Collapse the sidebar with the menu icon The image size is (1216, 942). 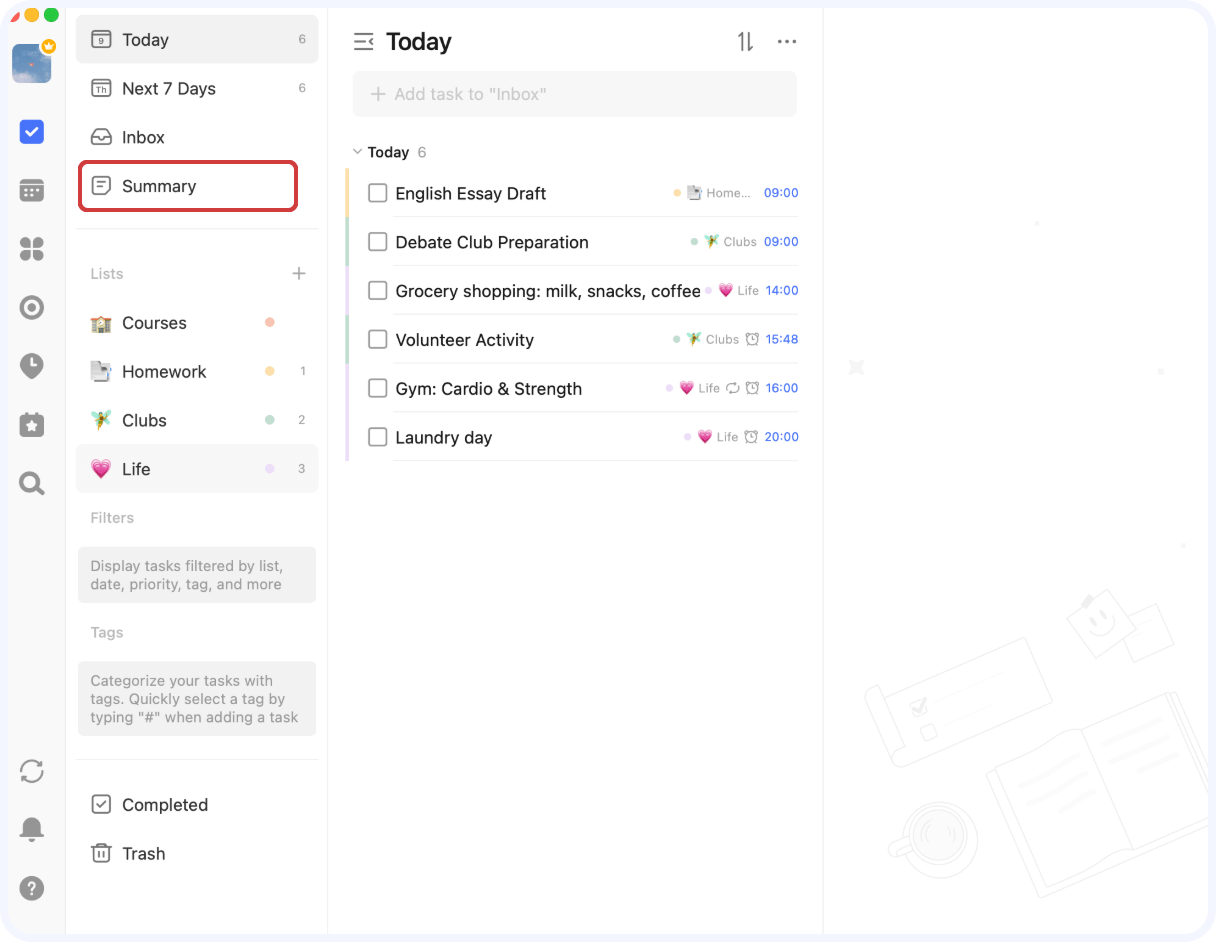pos(364,42)
